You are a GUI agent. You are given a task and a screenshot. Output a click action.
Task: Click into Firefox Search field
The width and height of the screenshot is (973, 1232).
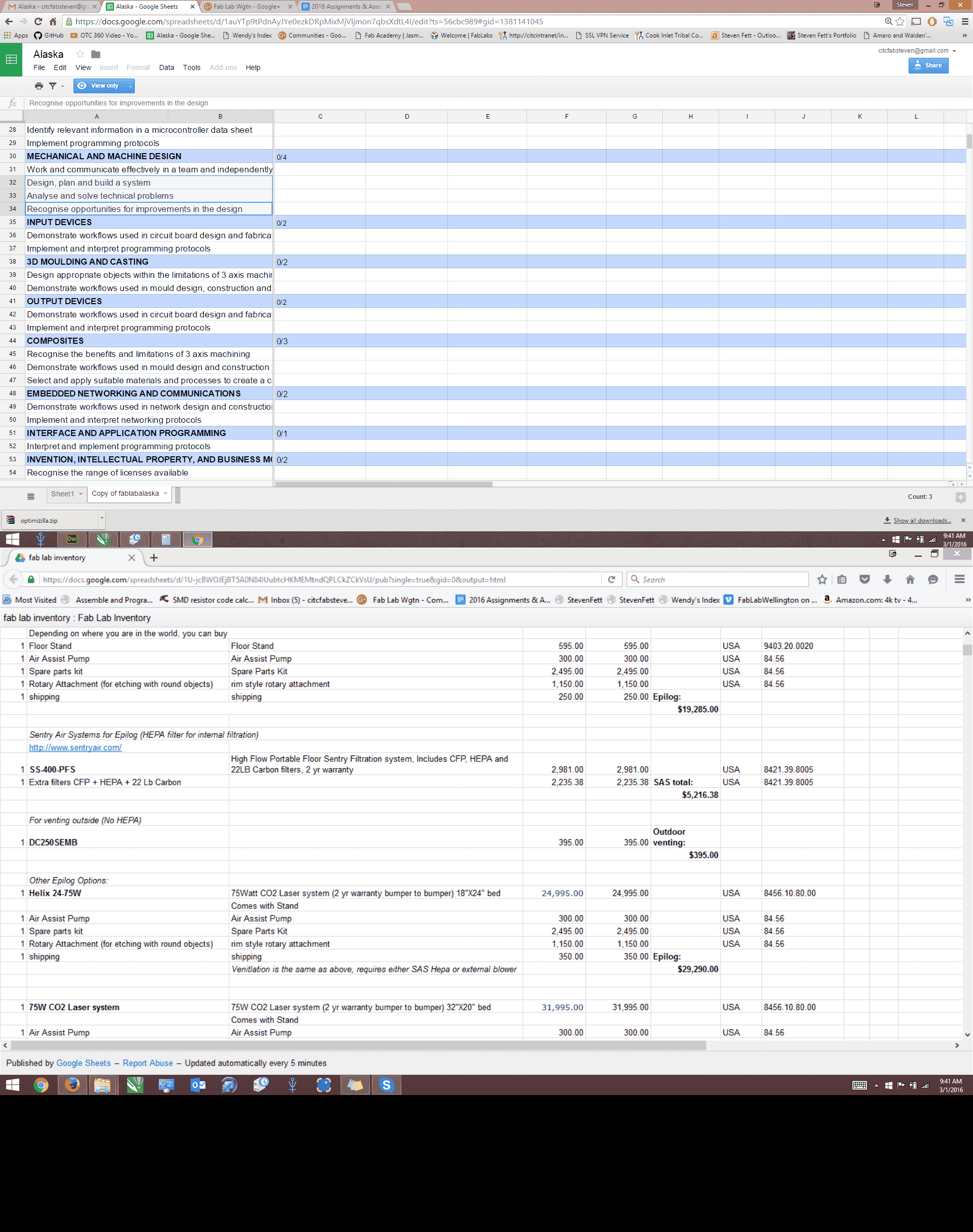(x=717, y=579)
